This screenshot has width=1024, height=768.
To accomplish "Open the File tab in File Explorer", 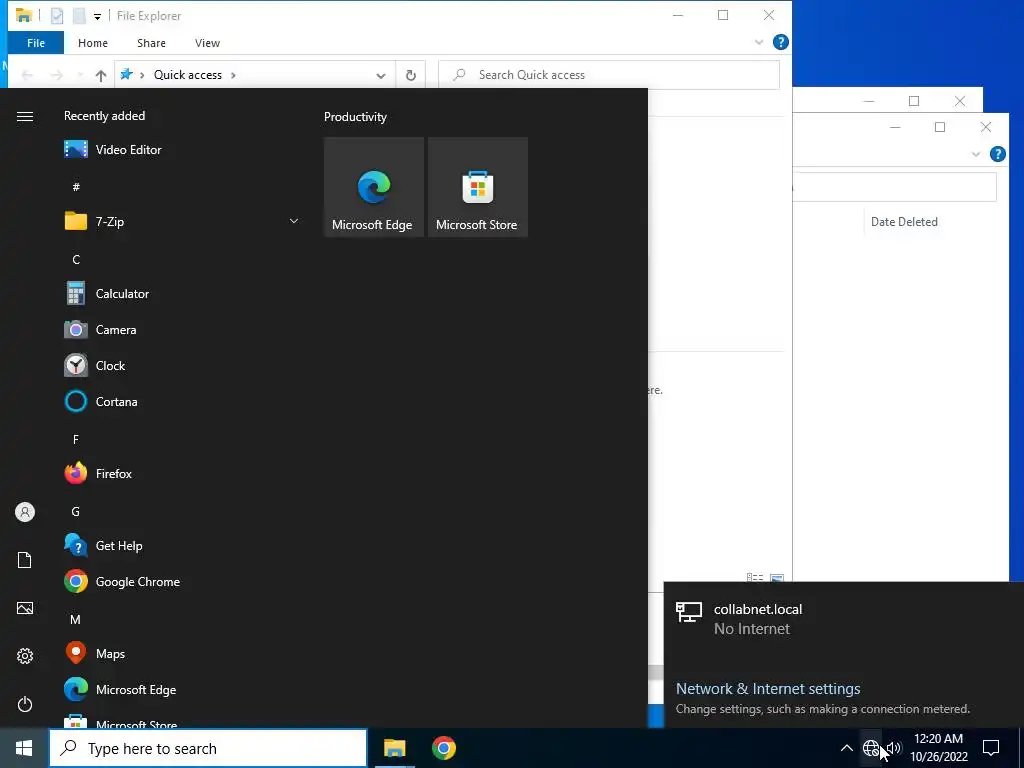I will tap(36, 43).
